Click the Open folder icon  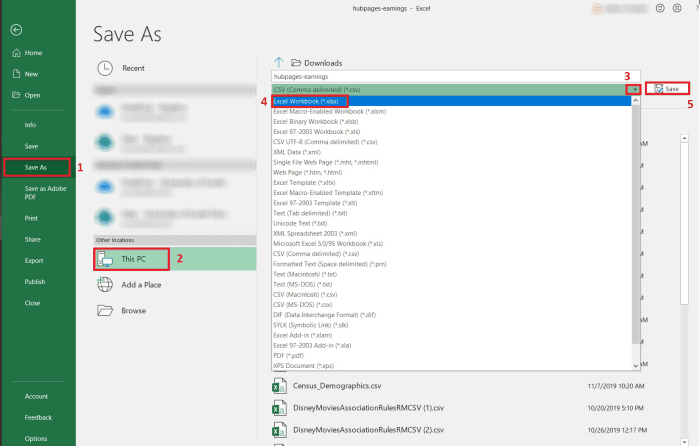pos(17,95)
